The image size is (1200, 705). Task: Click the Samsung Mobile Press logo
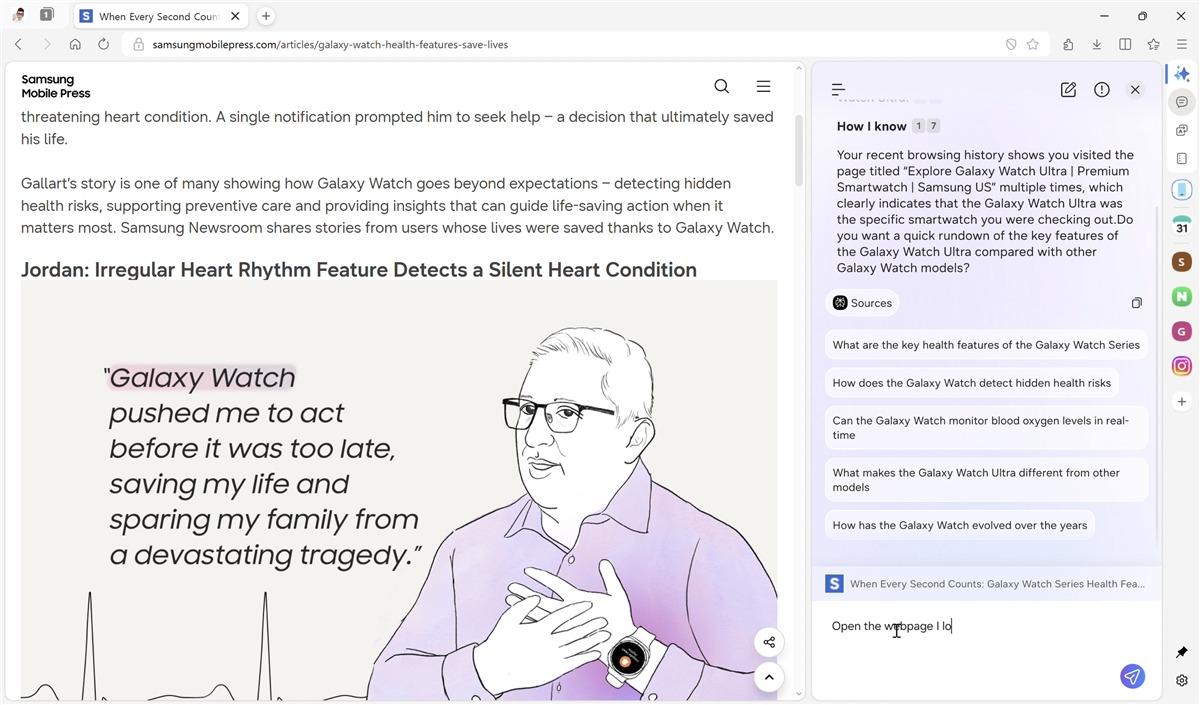coord(56,86)
